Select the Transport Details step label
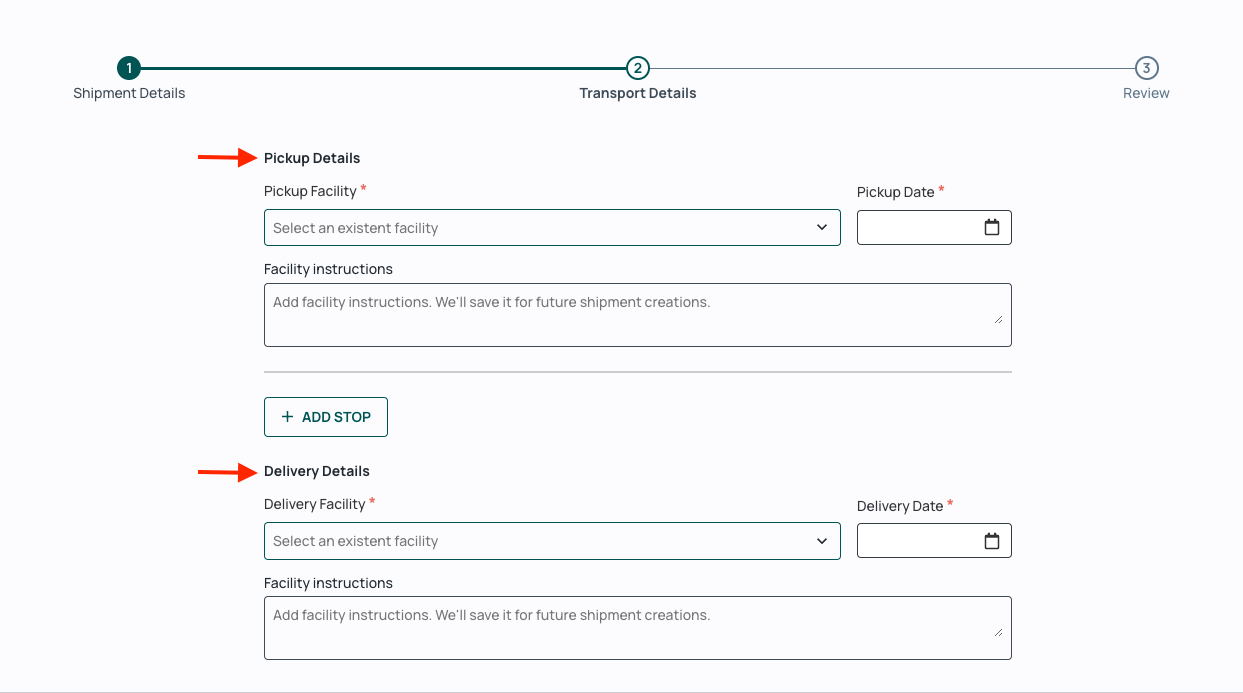1243x693 pixels. click(x=637, y=93)
